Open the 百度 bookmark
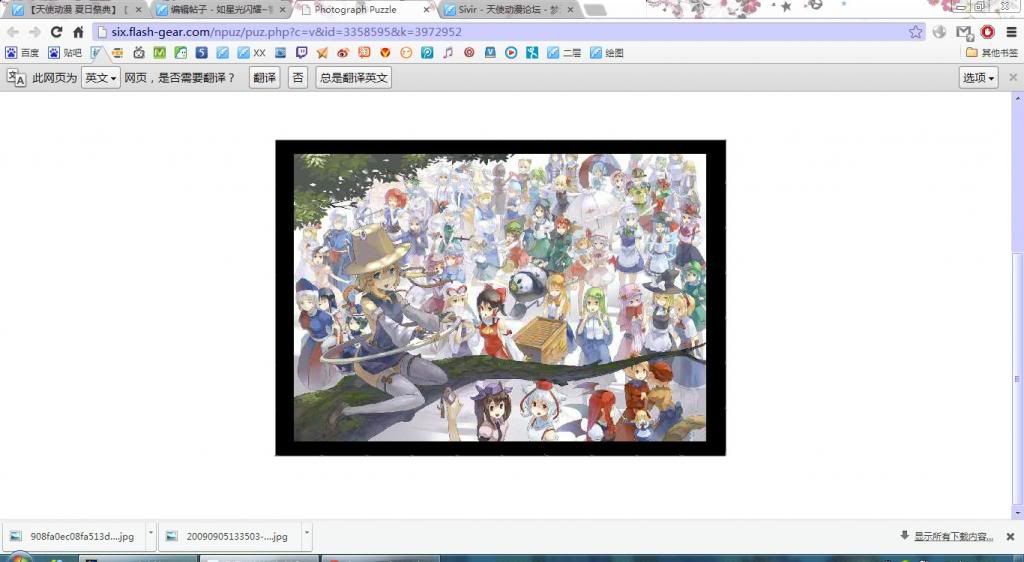 23,53
